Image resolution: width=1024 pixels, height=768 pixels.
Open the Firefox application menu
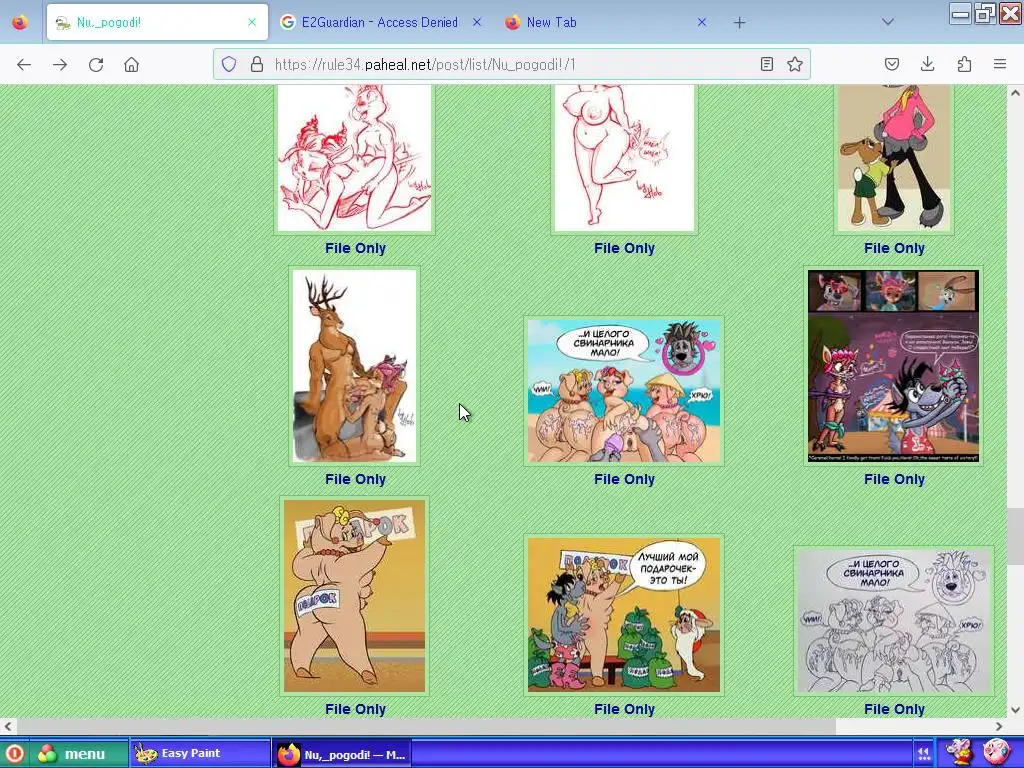(x=1000, y=64)
